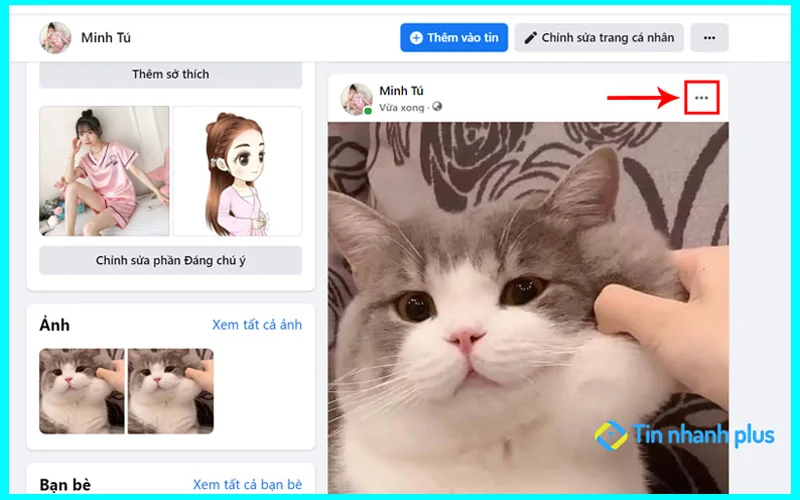This screenshot has height=500, width=800.
Task: Open featured photo of girl in pink pajamas
Action: click(x=104, y=171)
